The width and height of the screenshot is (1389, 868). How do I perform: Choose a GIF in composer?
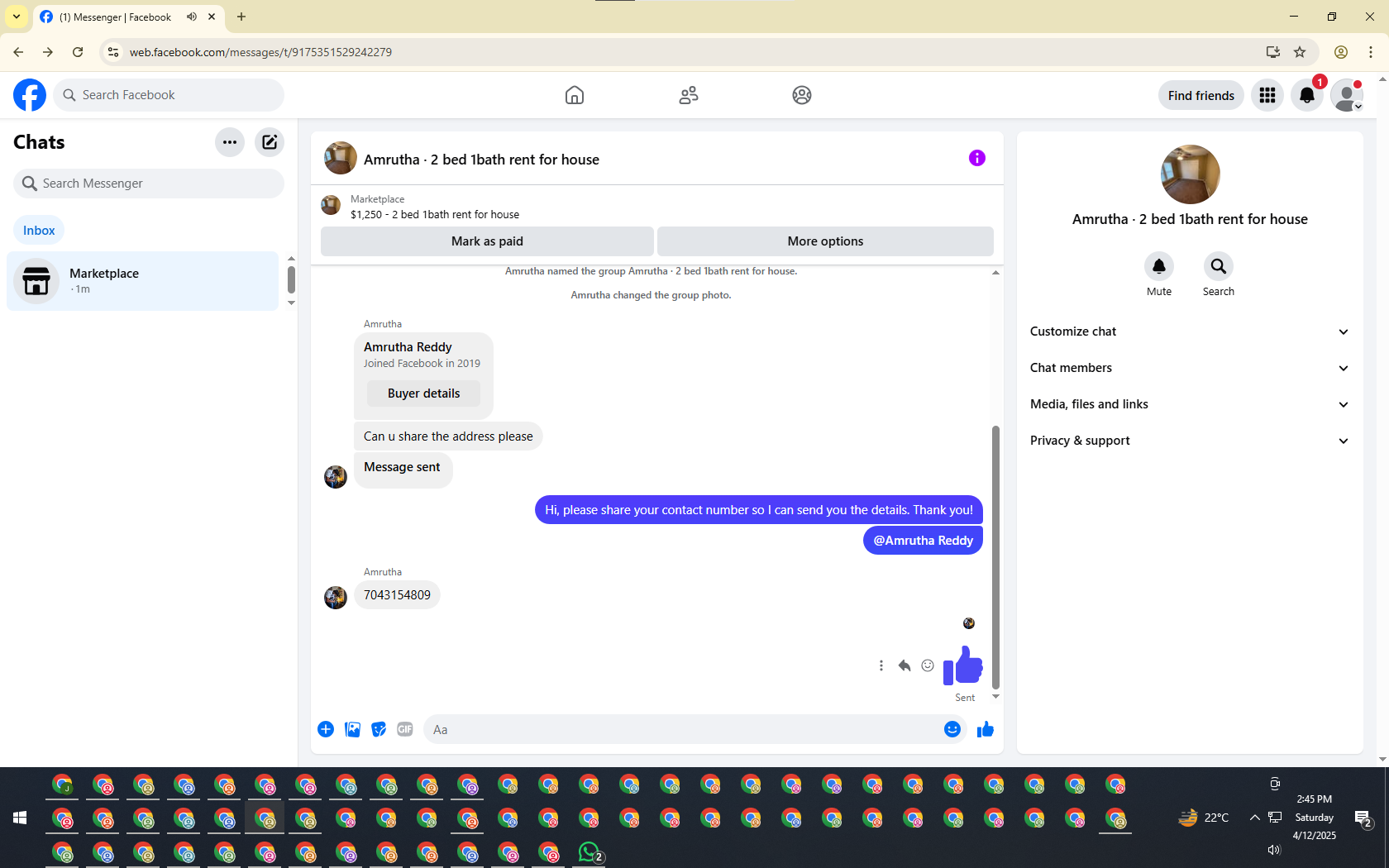click(405, 729)
